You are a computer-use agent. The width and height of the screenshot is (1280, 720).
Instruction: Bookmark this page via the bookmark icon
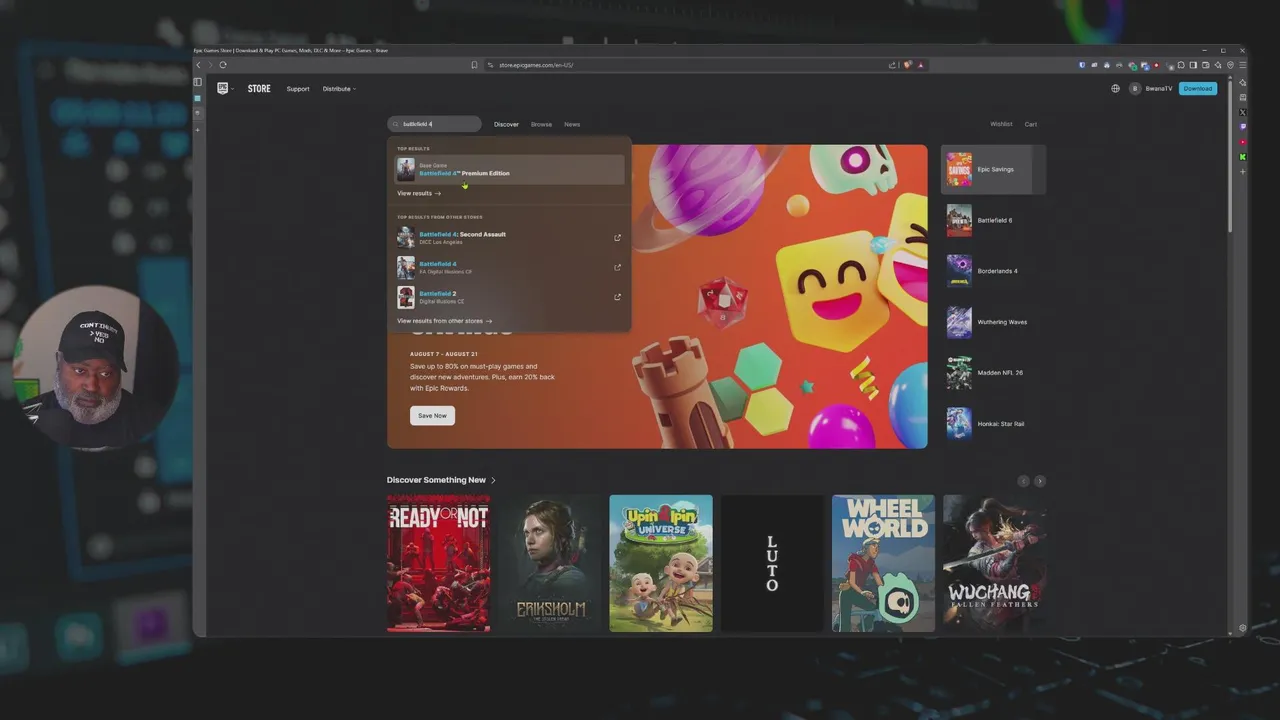(474, 65)
